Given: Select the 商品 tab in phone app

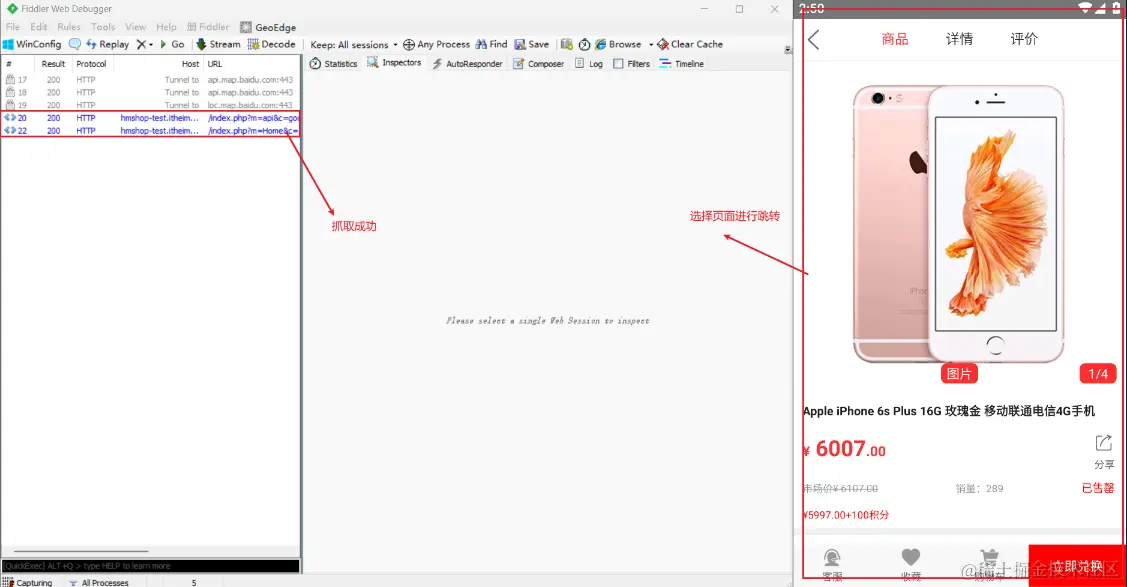Looking at the screenshot, I should click(895, 39).
